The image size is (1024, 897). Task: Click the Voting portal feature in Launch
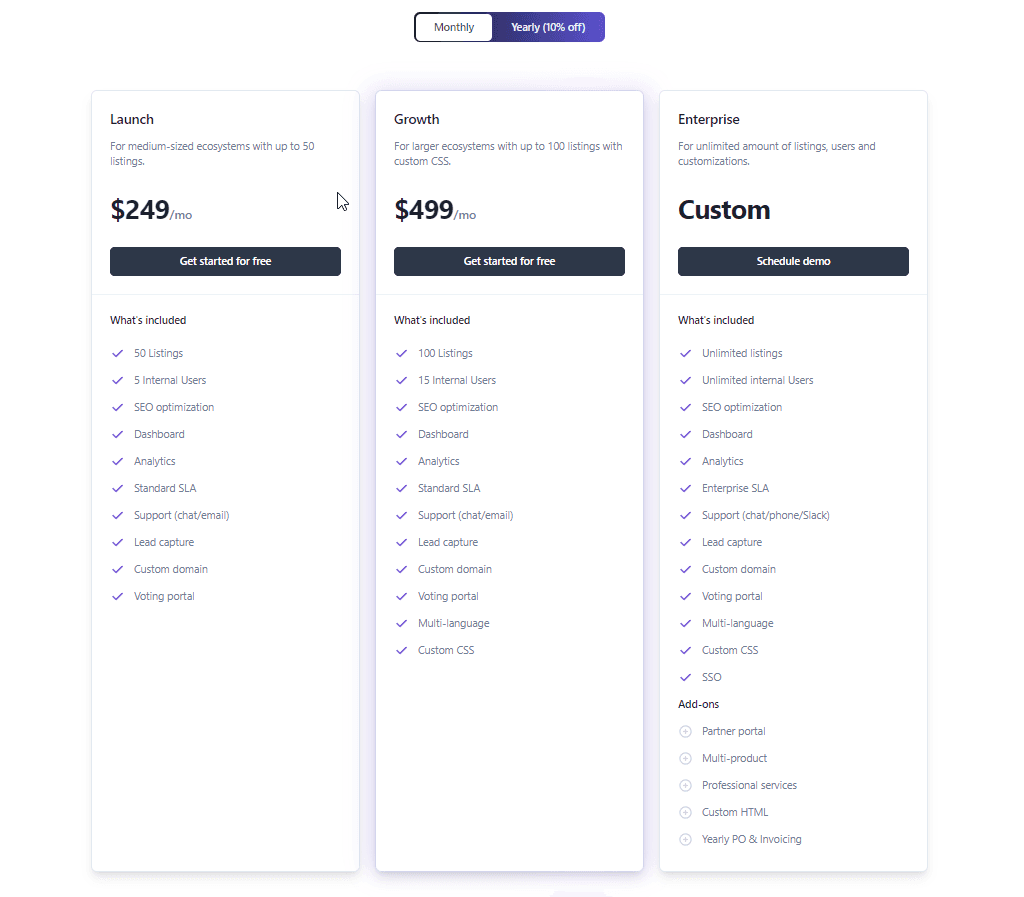point(164,596)
